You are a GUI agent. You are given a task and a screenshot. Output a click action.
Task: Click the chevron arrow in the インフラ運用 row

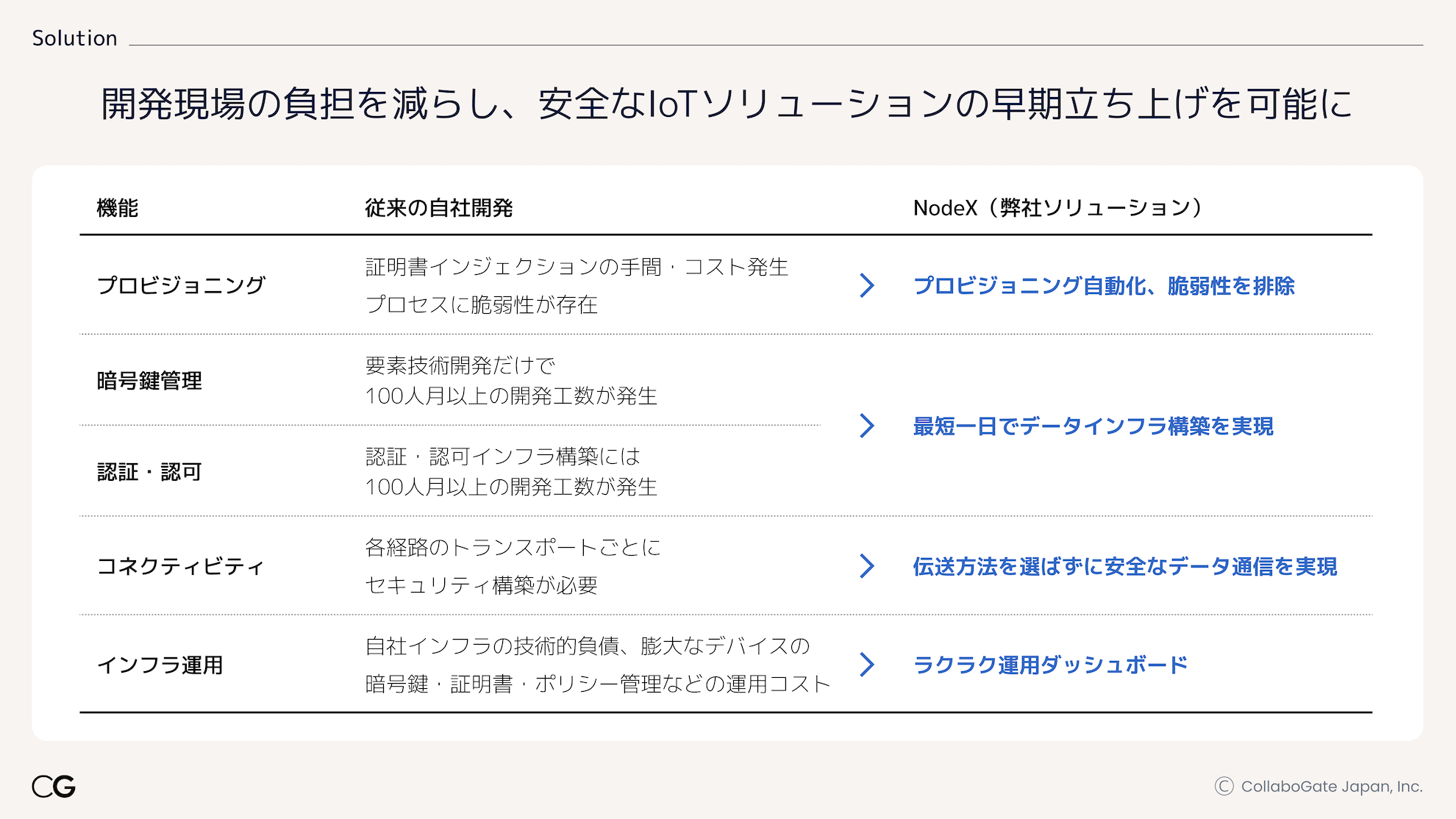(x=867, y=665)
